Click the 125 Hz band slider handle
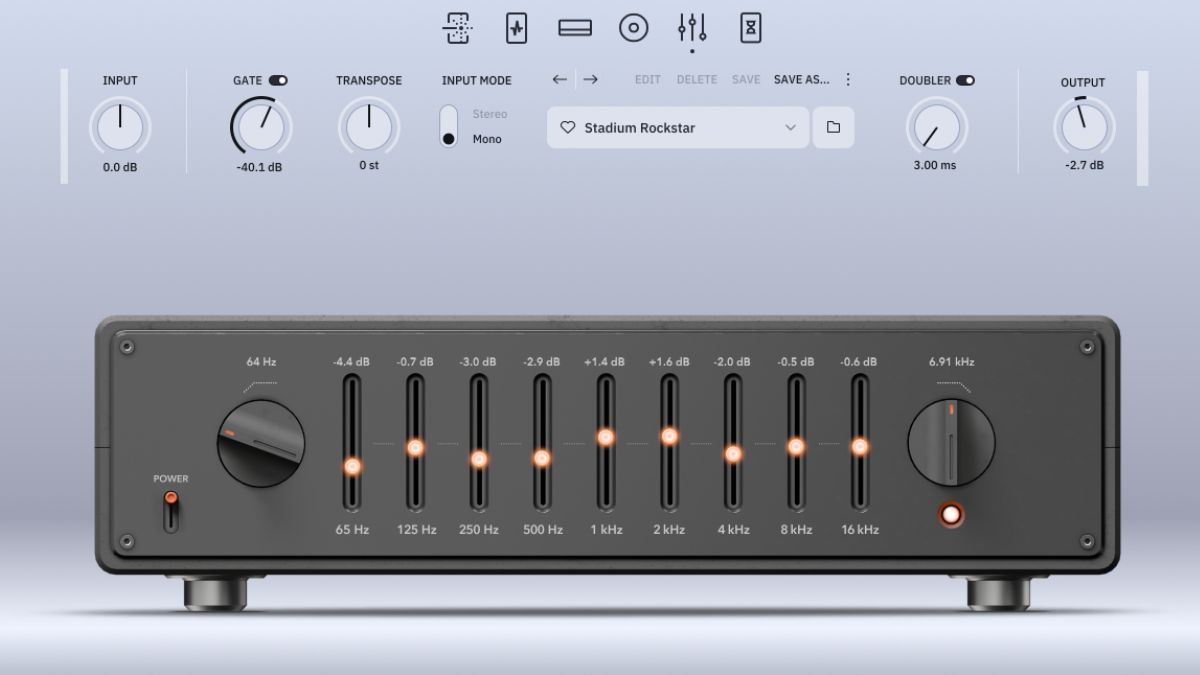Screen dimensions: 1200x675 pos(415,448)
